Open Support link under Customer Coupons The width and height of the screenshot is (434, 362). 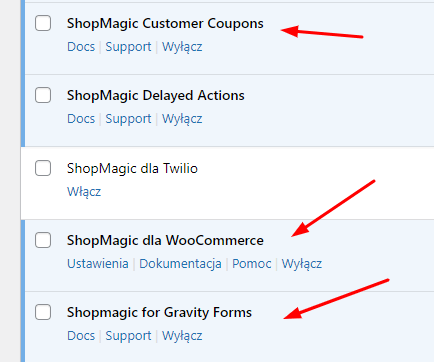(x=128, y=47)
